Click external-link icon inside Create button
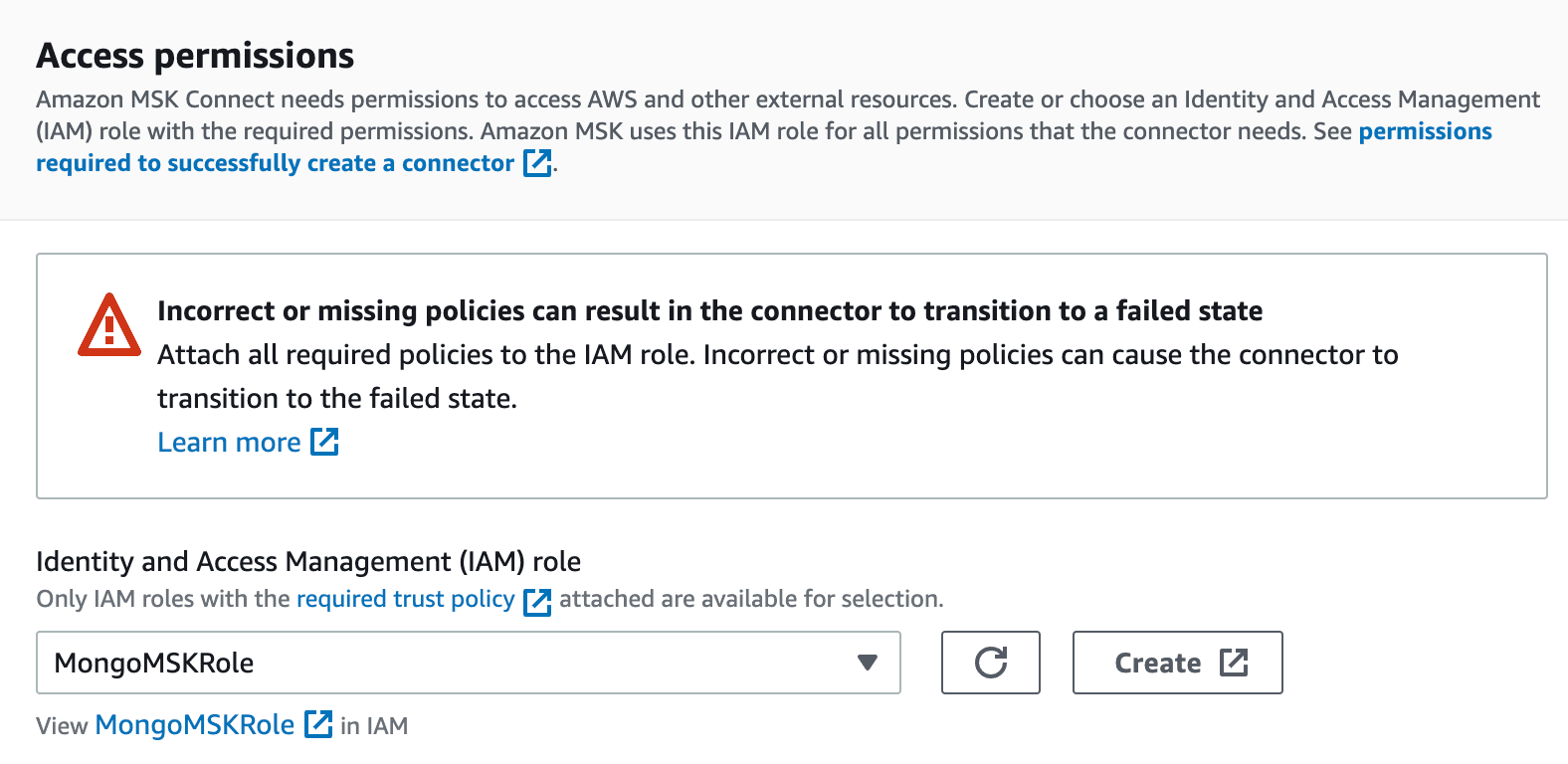 pyautogui.click(x=1234, y=663)
